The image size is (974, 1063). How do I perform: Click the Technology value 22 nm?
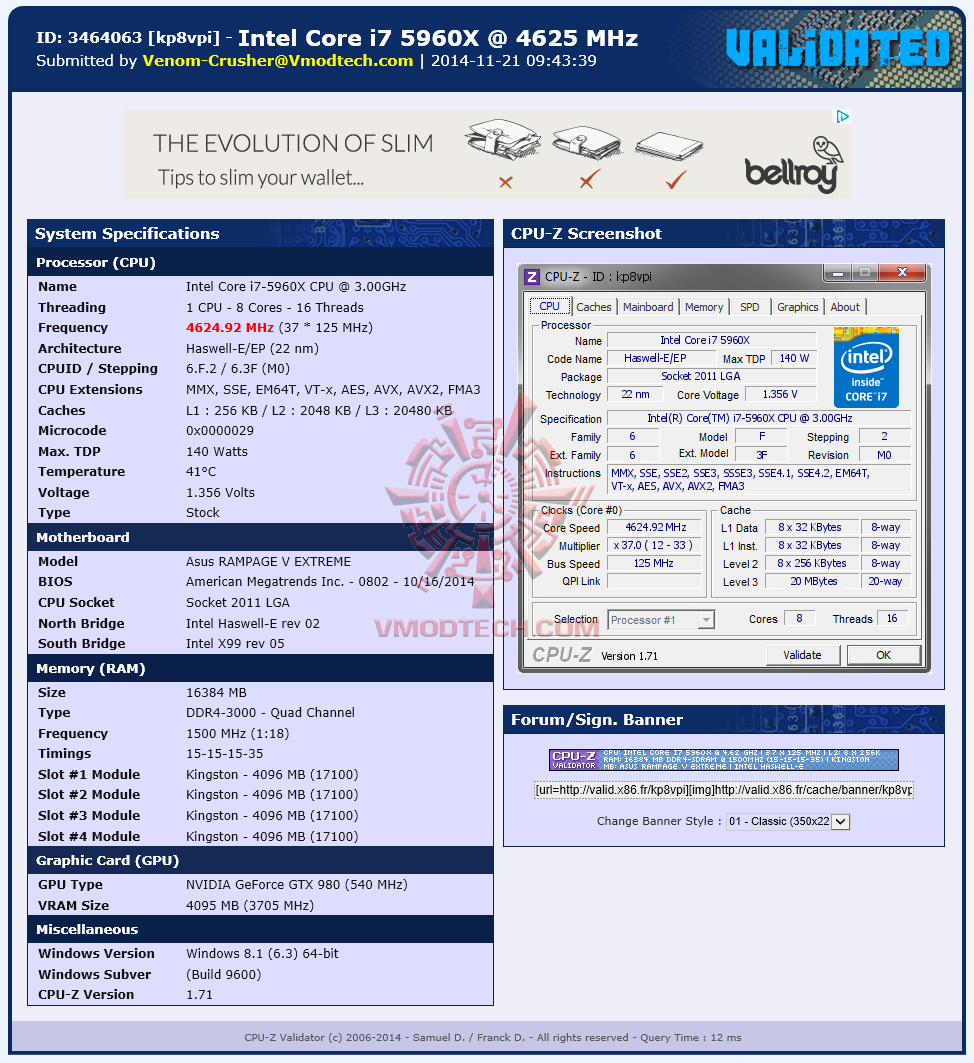635,394
